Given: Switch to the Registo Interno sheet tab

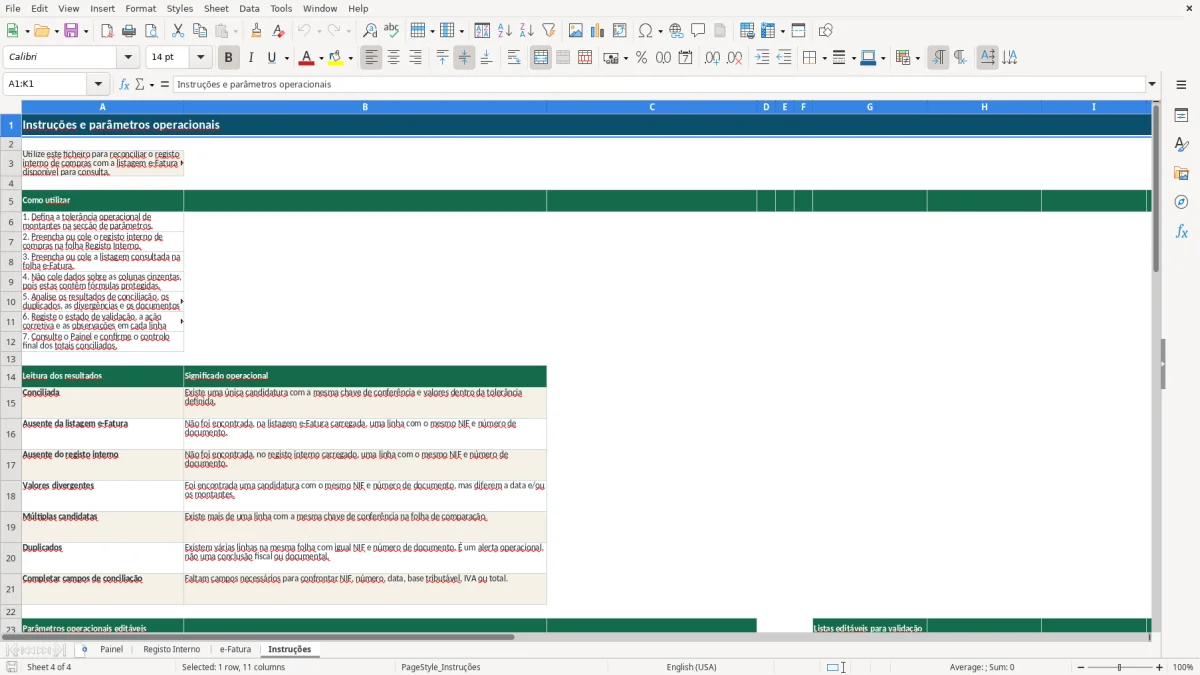Looking at the screenshot, I should point(172,649).
